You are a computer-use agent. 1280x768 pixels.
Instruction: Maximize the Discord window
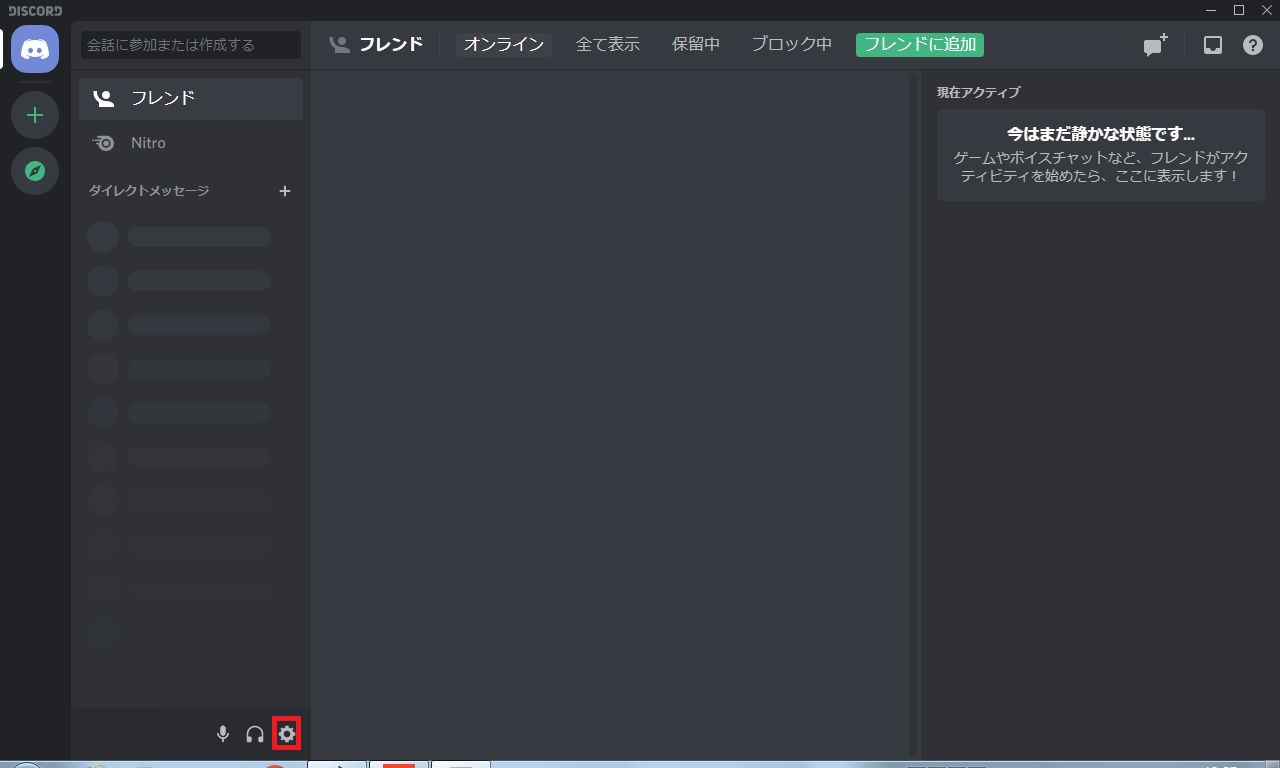point(1239,10)
